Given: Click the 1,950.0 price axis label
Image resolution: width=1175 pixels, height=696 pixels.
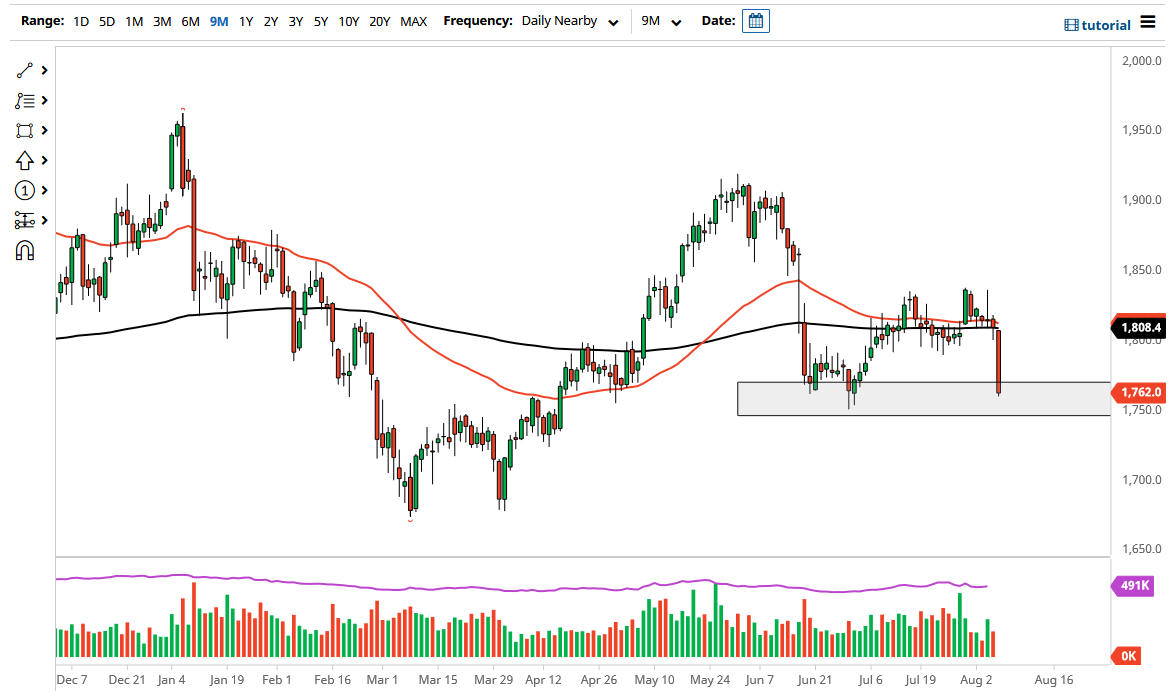Looking at the screenshot, I should click(1141, 130).
